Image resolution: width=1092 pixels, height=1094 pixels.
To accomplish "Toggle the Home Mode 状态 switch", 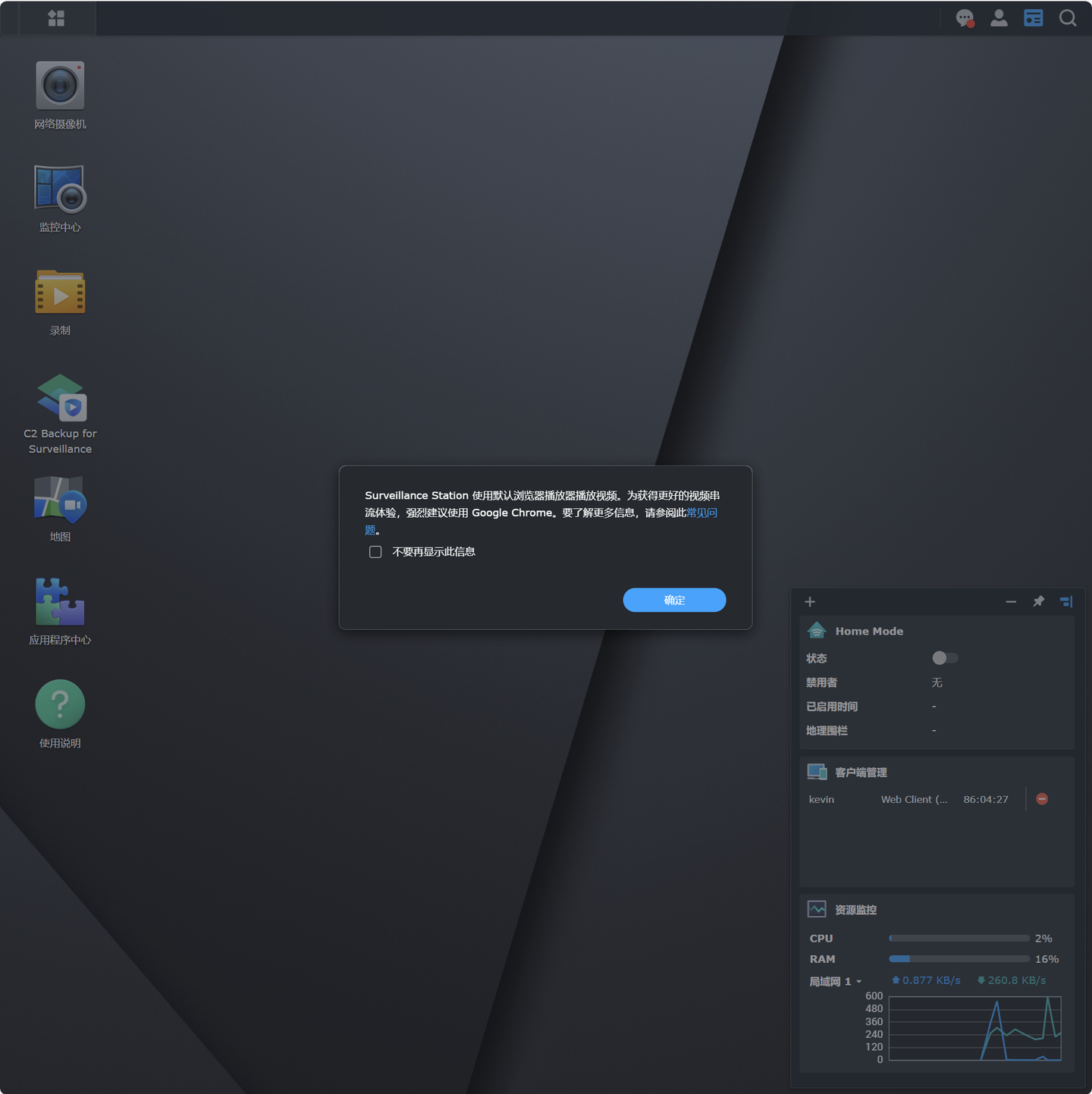I will (945, 658).
